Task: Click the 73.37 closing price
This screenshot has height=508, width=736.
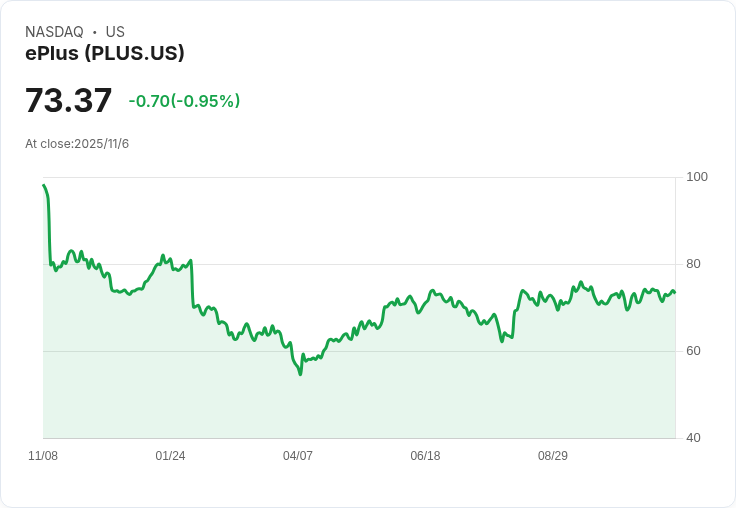Action: pos(68,101)
